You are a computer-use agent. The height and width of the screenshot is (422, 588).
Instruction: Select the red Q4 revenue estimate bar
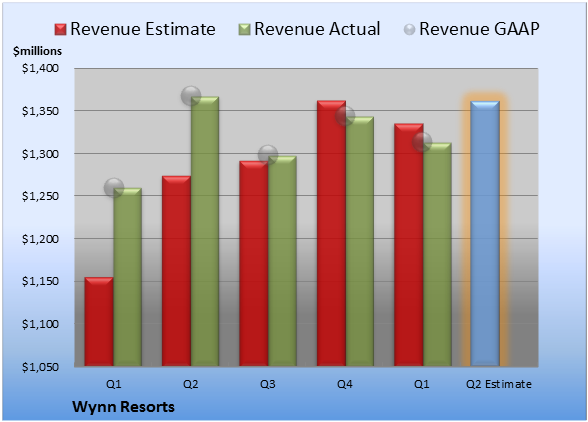(x=331, y=233)
